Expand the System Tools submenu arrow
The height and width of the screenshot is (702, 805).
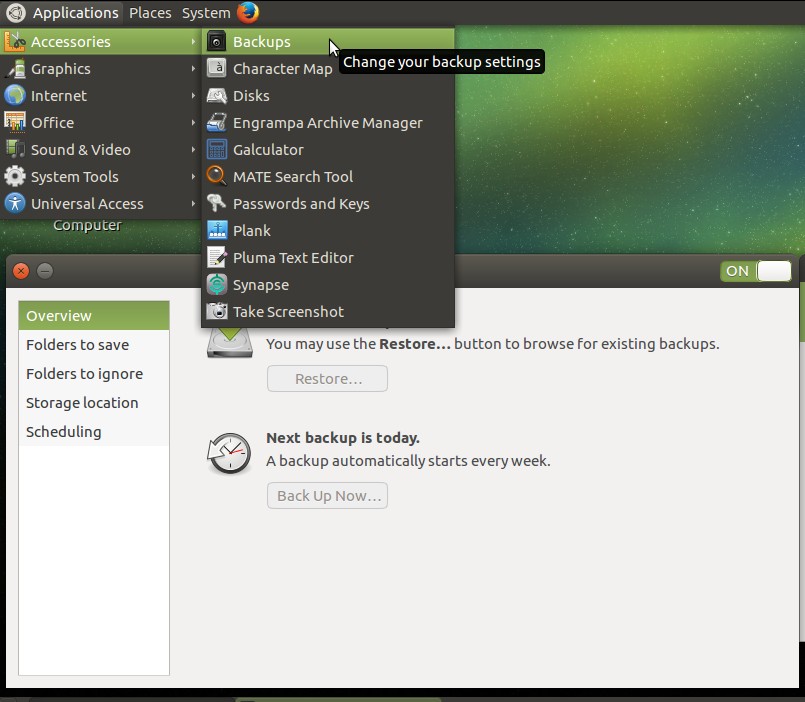coord(193,176)
